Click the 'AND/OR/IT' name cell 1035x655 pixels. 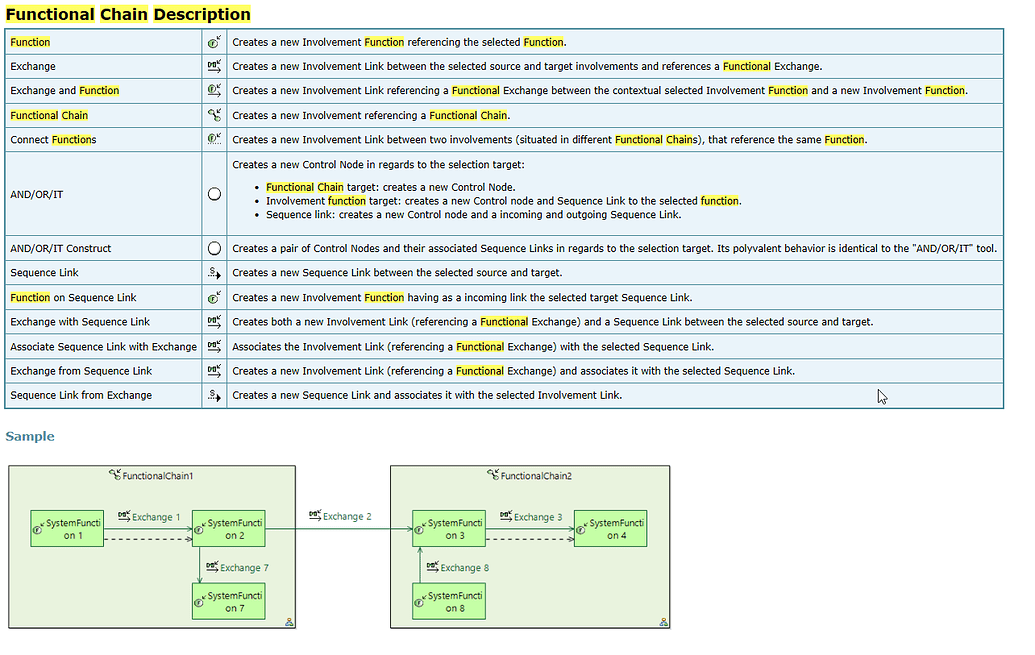103,194
